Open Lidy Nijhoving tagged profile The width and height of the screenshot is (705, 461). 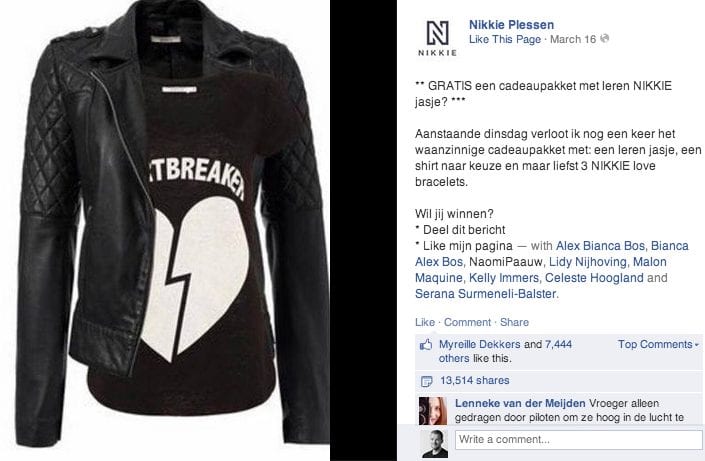[588, 262]
